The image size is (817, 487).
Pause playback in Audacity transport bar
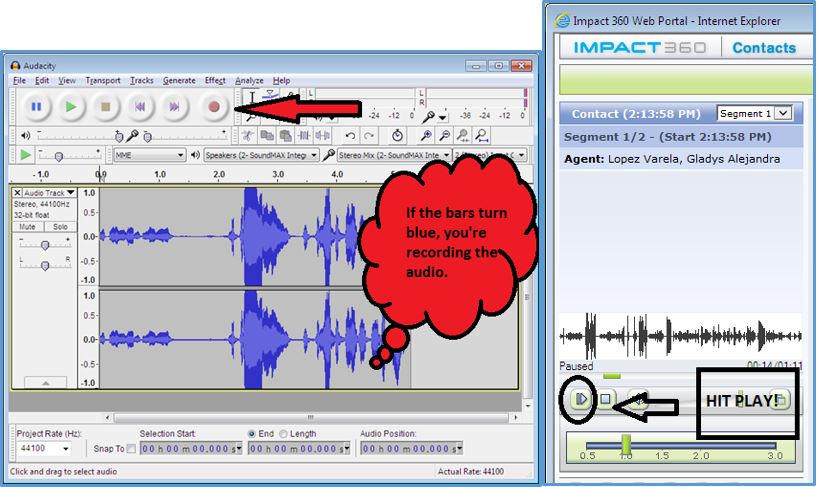click(x=36, y=107)
